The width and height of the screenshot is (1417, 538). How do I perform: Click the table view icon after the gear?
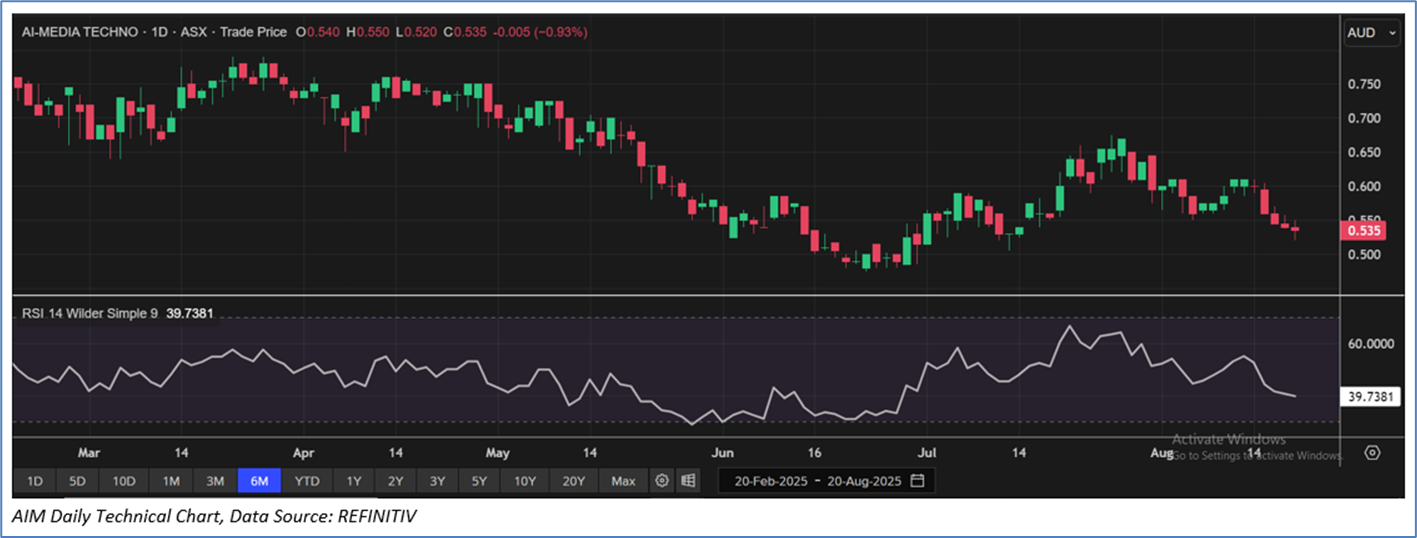tap(688, 481)
